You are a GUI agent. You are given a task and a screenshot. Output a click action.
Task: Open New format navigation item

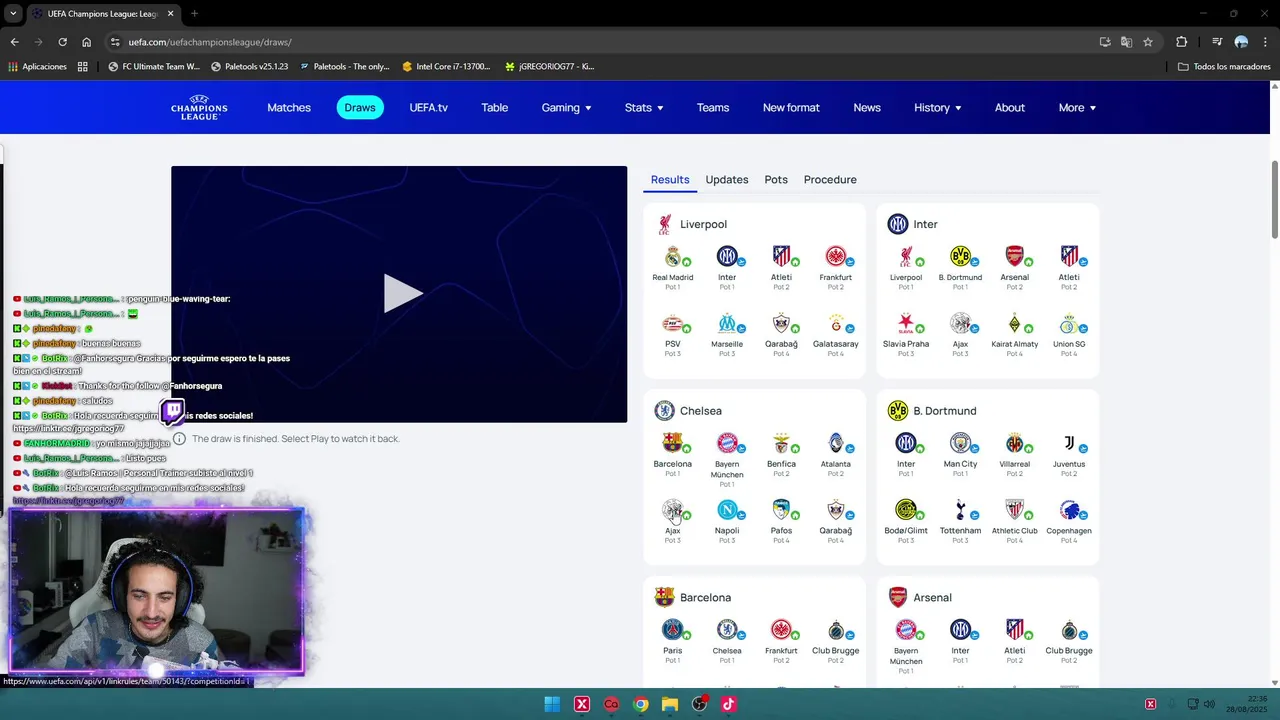coord(791,108)
